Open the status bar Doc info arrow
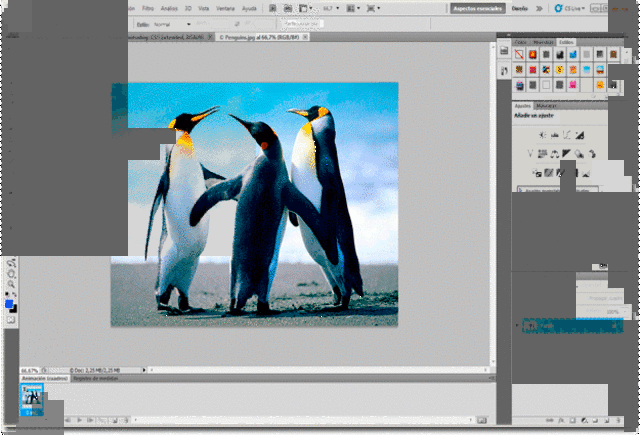This screenshot has height=435, width=640. [144, 371]
